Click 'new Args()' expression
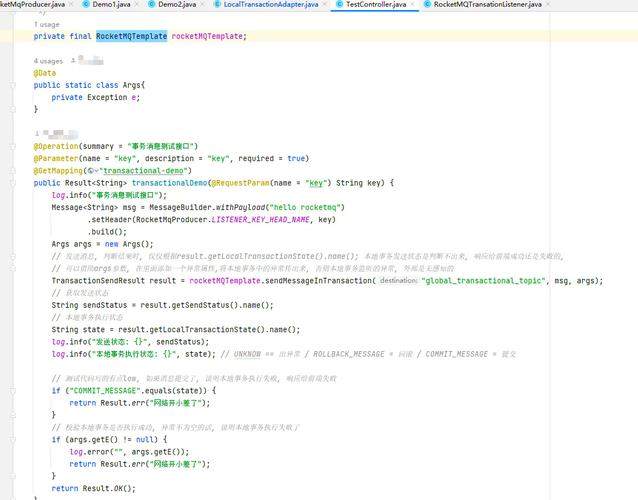The image size is (638, 500). pyautogui.click(x=127, y=244)
